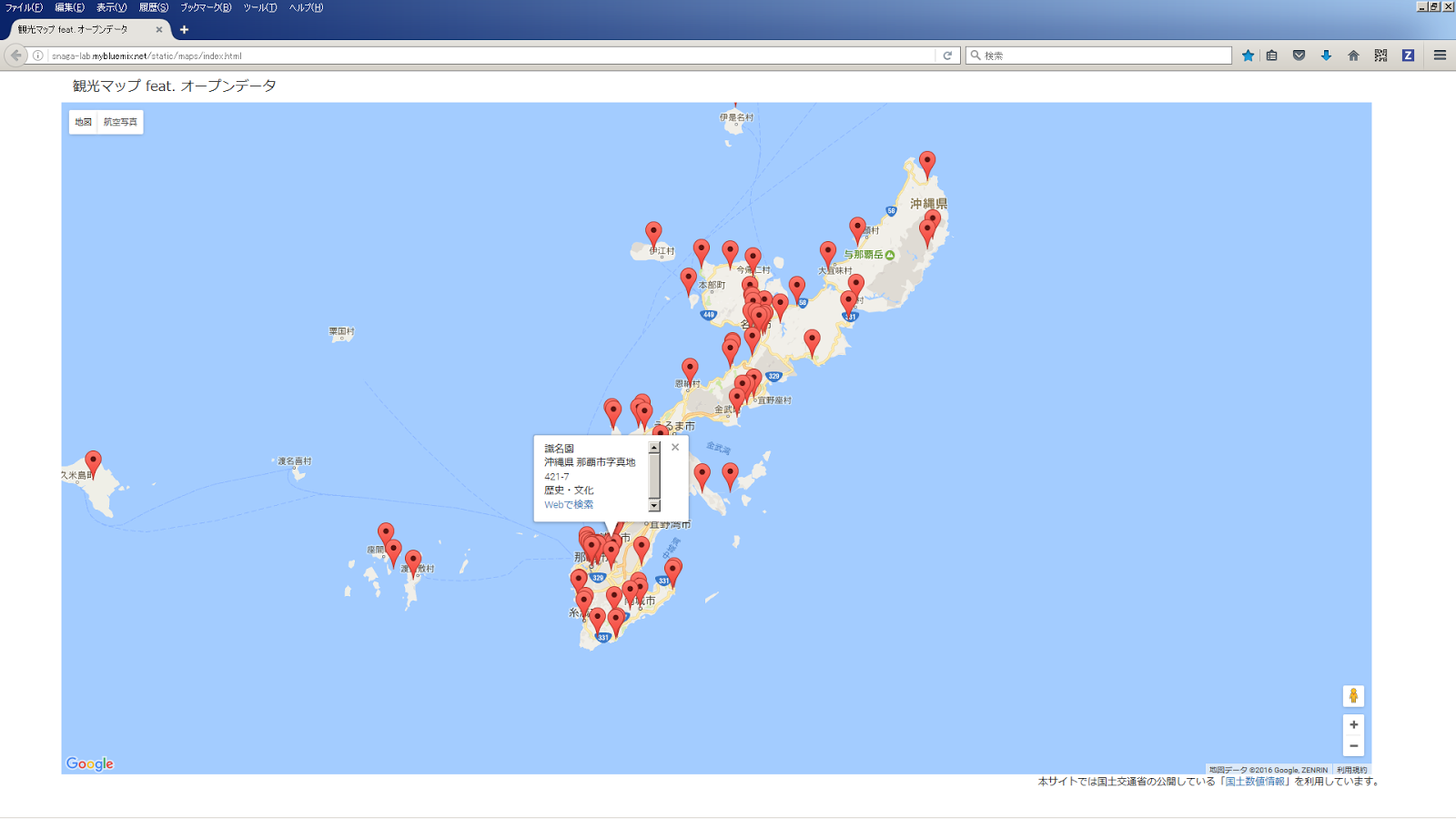
Task: Save page to Pocket icon
Action: [1299, 56]
